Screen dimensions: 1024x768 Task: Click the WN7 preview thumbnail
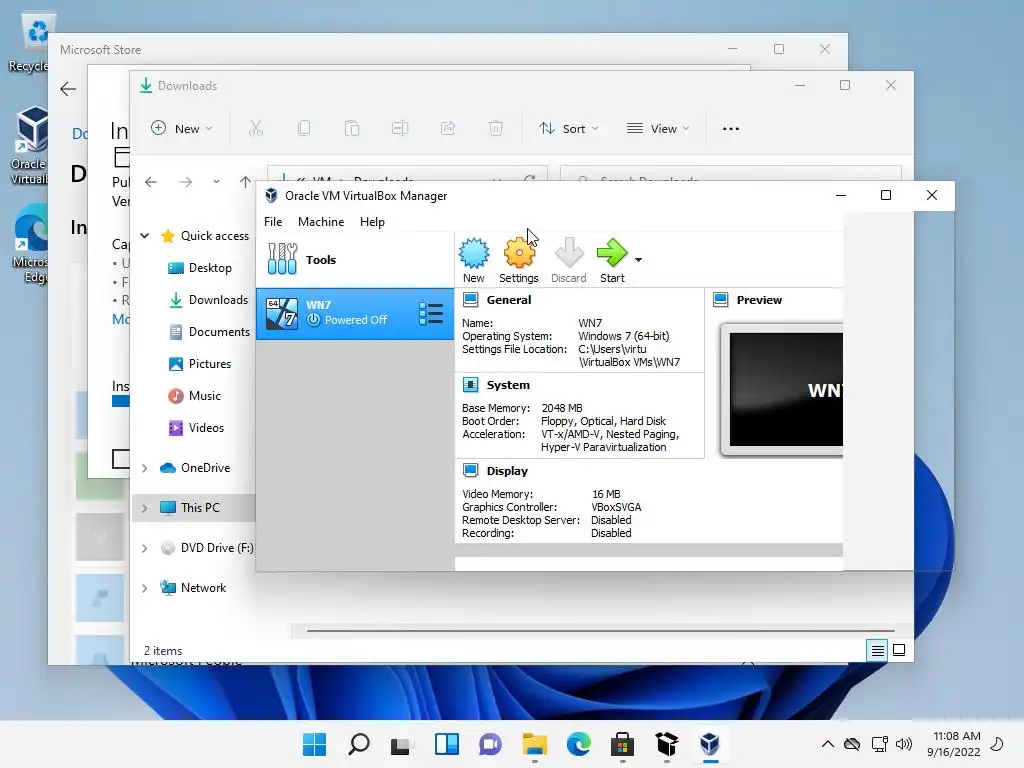tap(781, 389)
